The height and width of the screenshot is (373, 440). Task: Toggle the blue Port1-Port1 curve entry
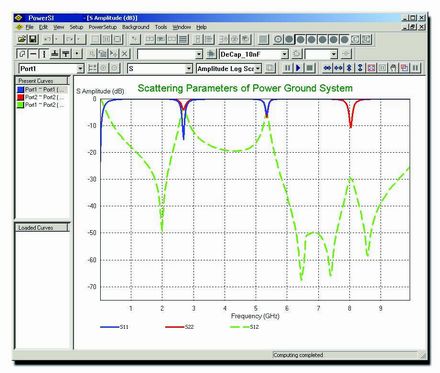click(41, 90)
